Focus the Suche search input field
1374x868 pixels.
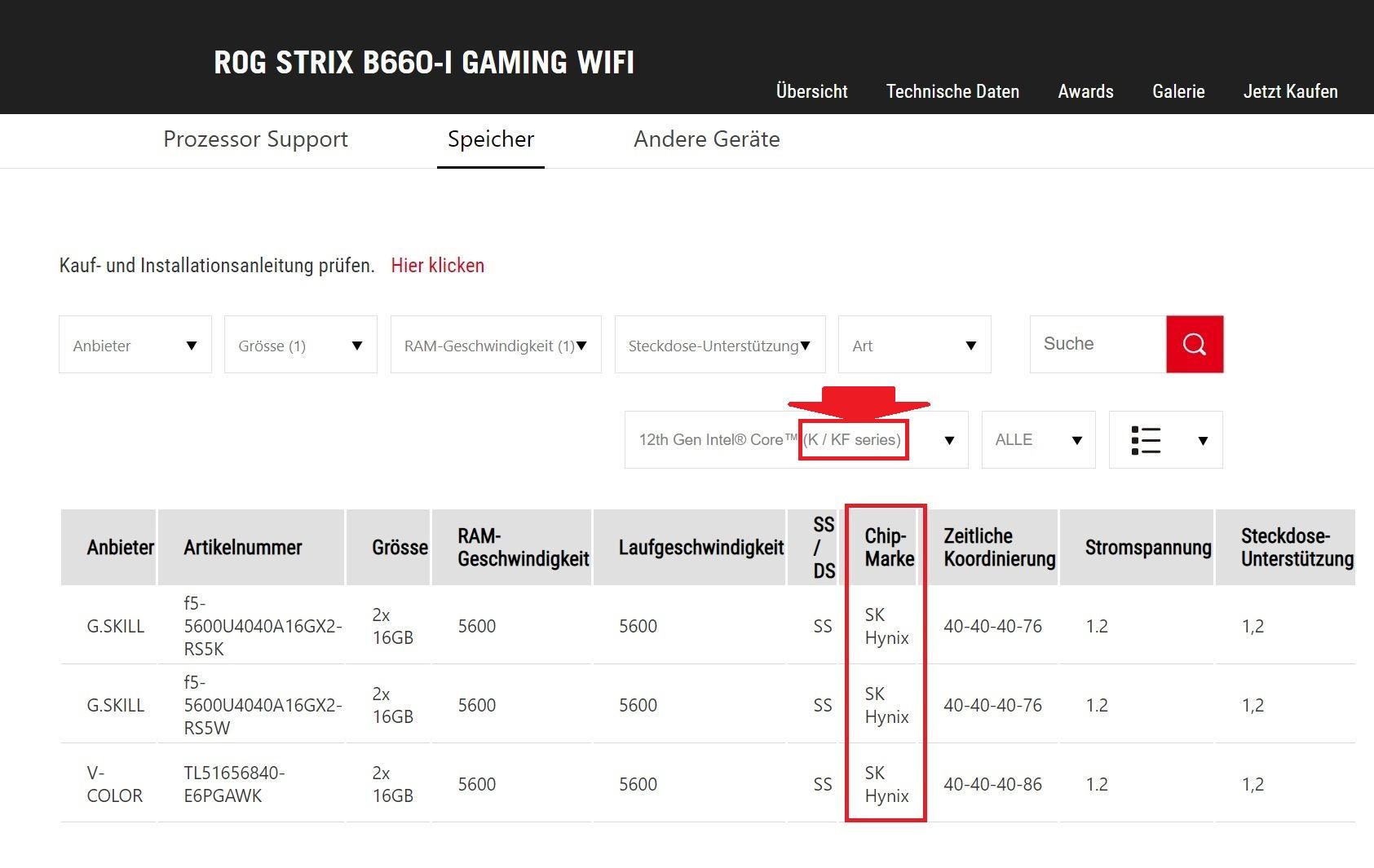(1098, 344)
